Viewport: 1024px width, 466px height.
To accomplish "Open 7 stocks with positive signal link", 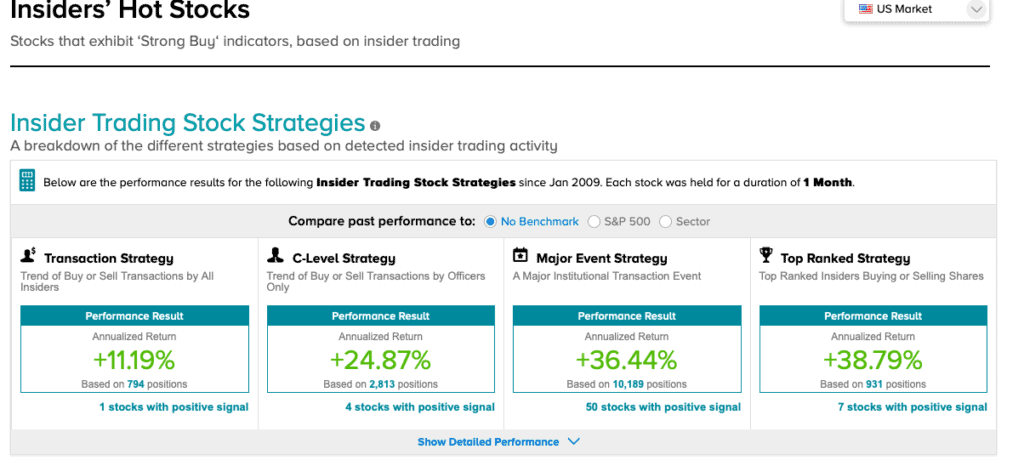I will click(x=912, y=407).
